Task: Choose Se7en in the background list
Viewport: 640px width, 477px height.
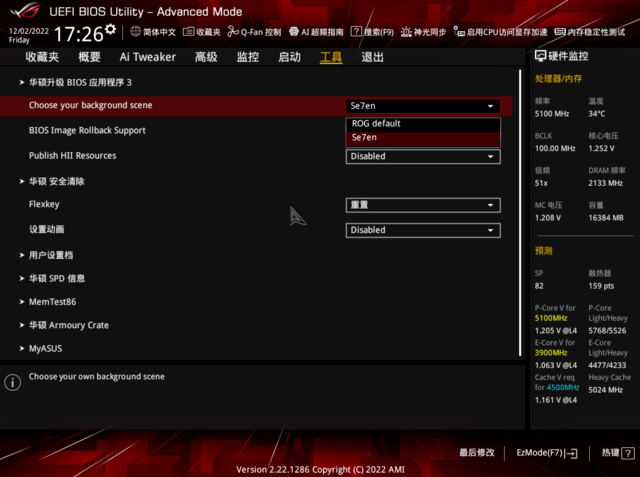Action: coord(365,137)
